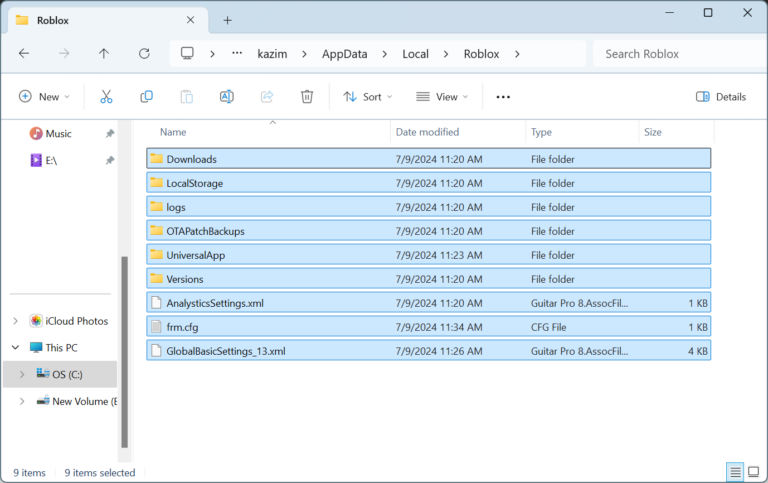Click the navigation pane scrollbar

point(124,351)
